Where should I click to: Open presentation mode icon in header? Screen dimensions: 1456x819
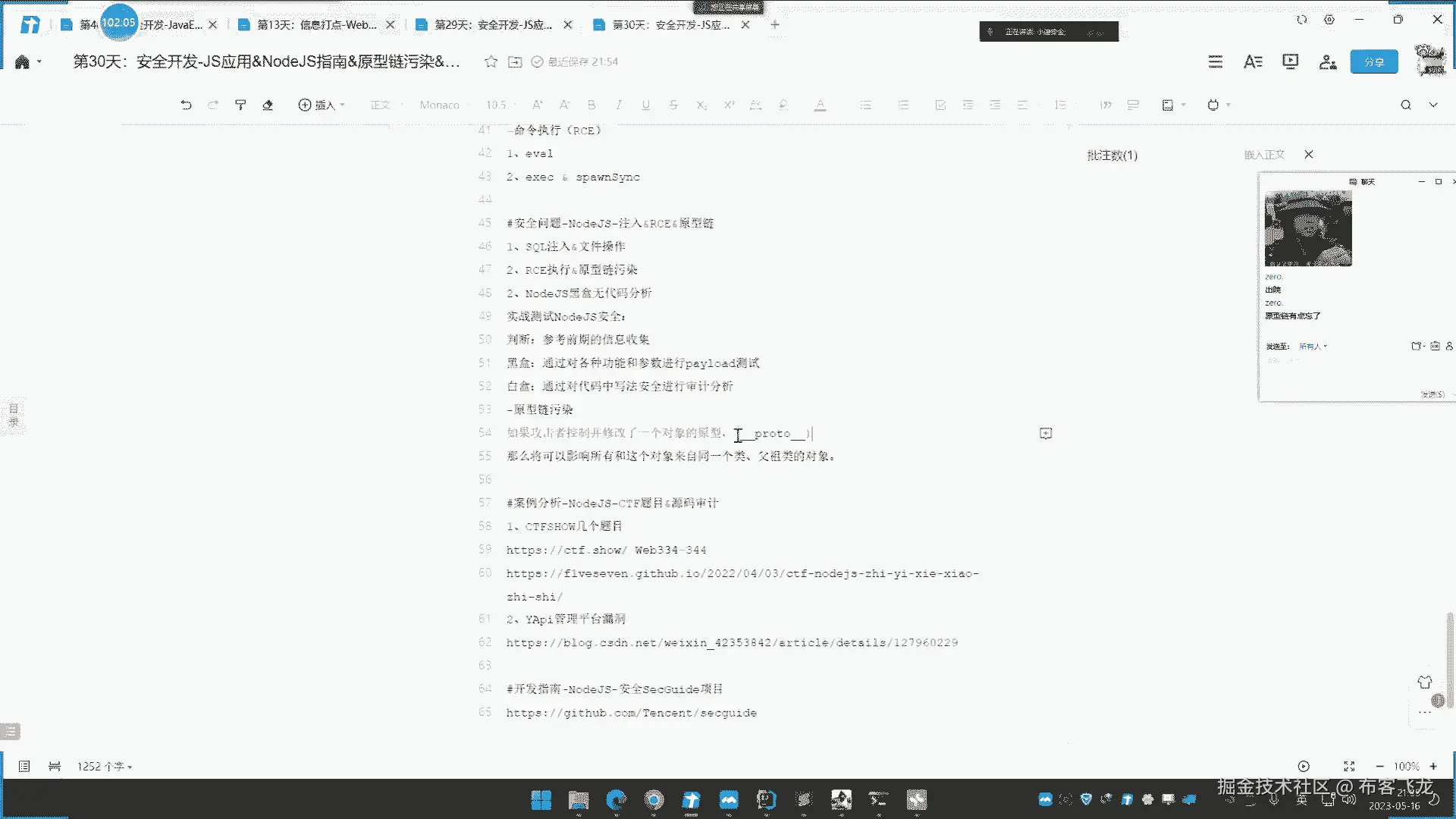coord(1290,61)
